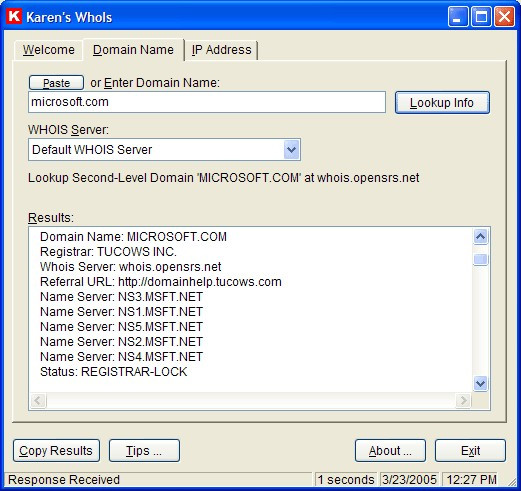
Task: Open the WHOIS Server dropdown
Action: click(164, 150)
